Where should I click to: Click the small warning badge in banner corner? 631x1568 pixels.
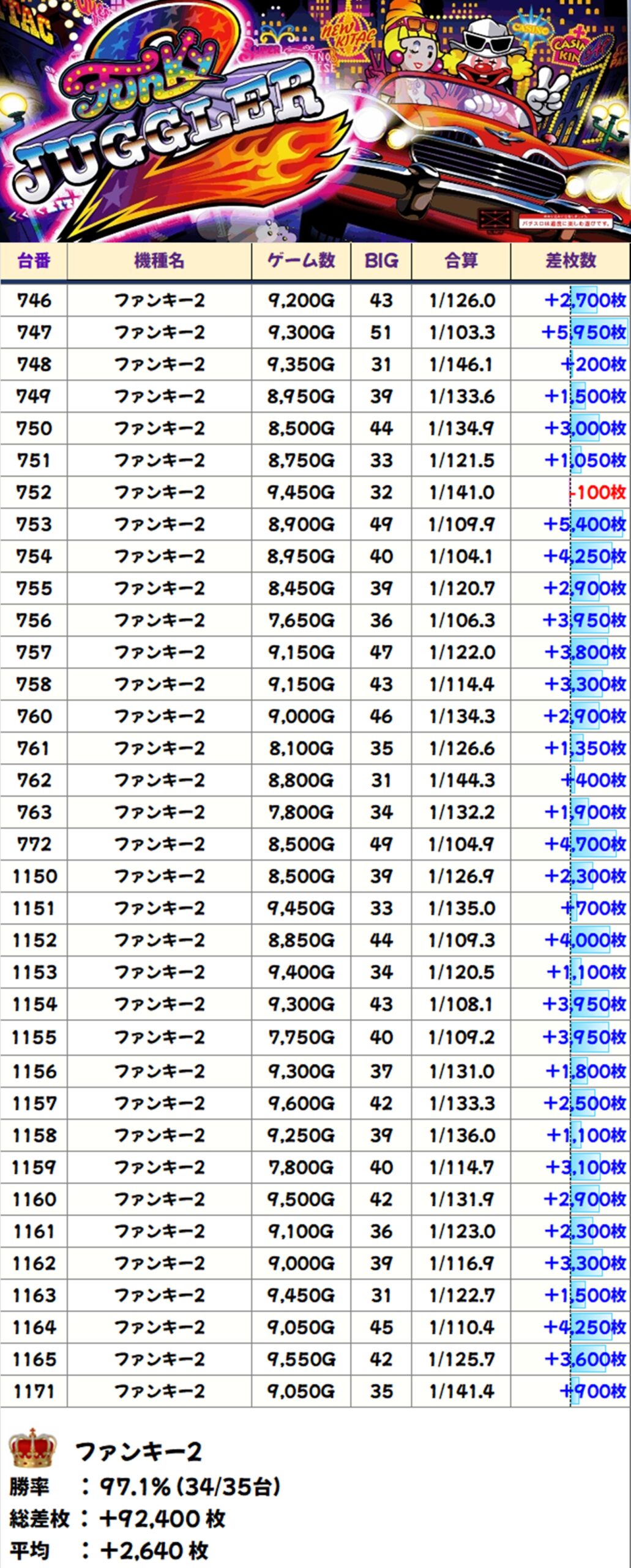click(565, 223)
